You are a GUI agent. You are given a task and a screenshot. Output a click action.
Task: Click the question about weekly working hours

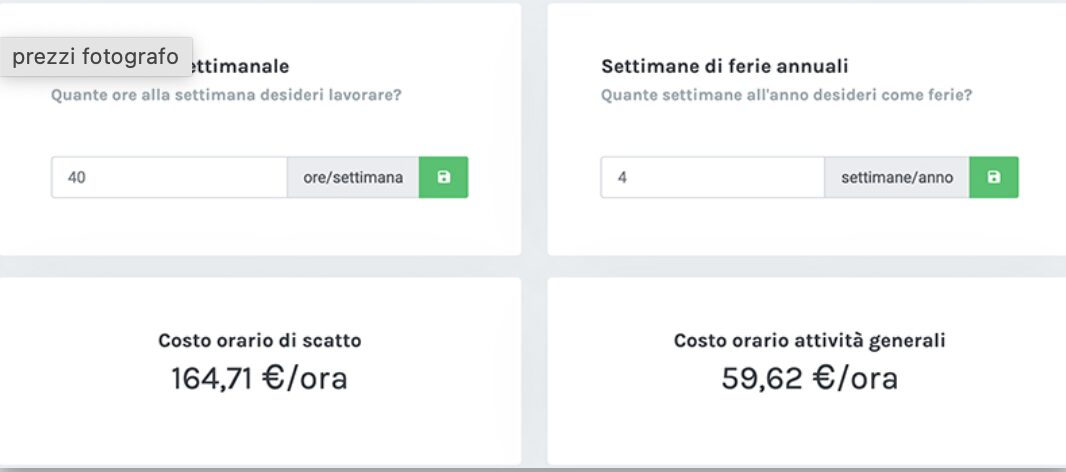click(232, 95)
